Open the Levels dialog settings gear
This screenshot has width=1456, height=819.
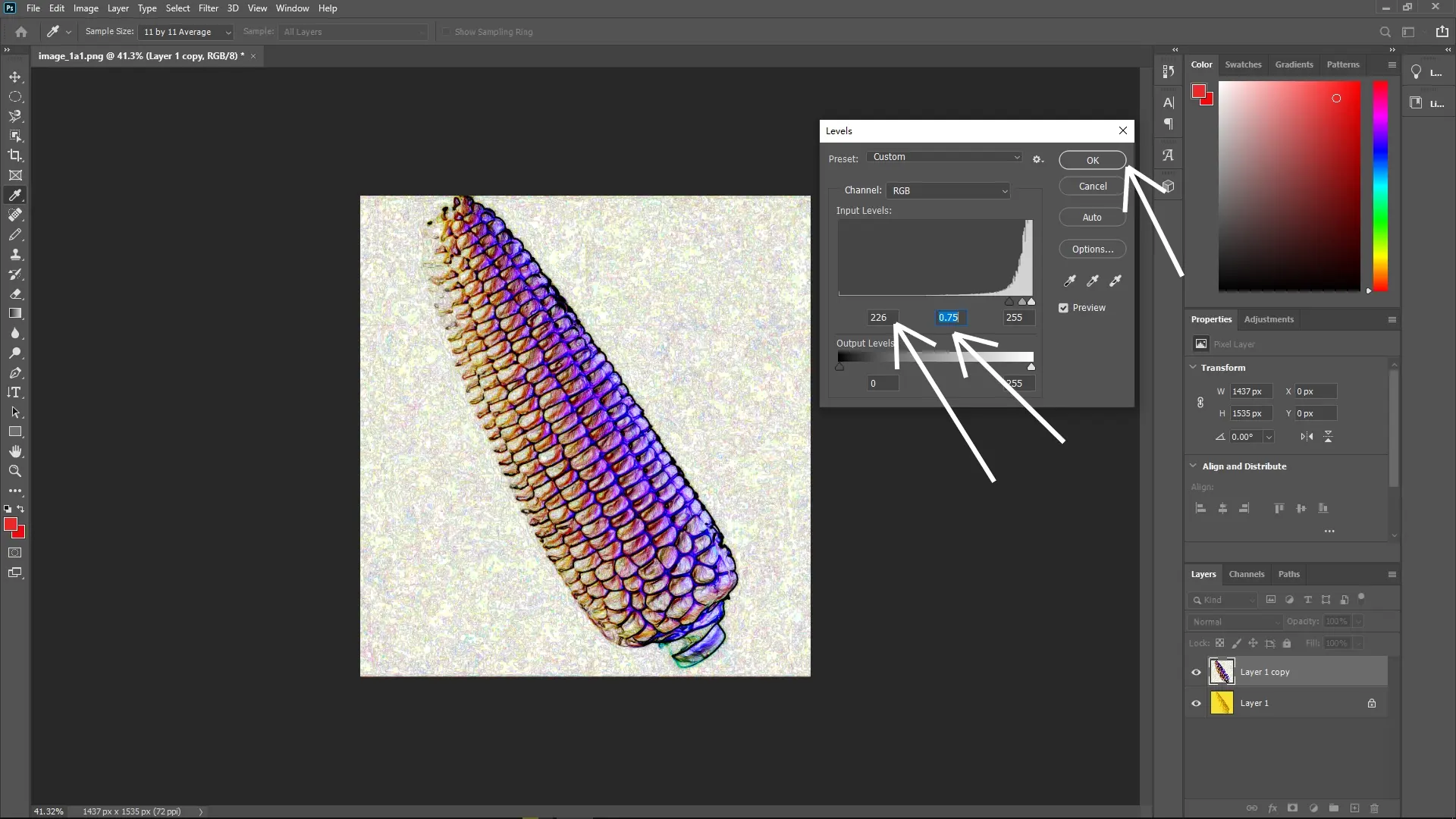click(x=1038, y=159)
